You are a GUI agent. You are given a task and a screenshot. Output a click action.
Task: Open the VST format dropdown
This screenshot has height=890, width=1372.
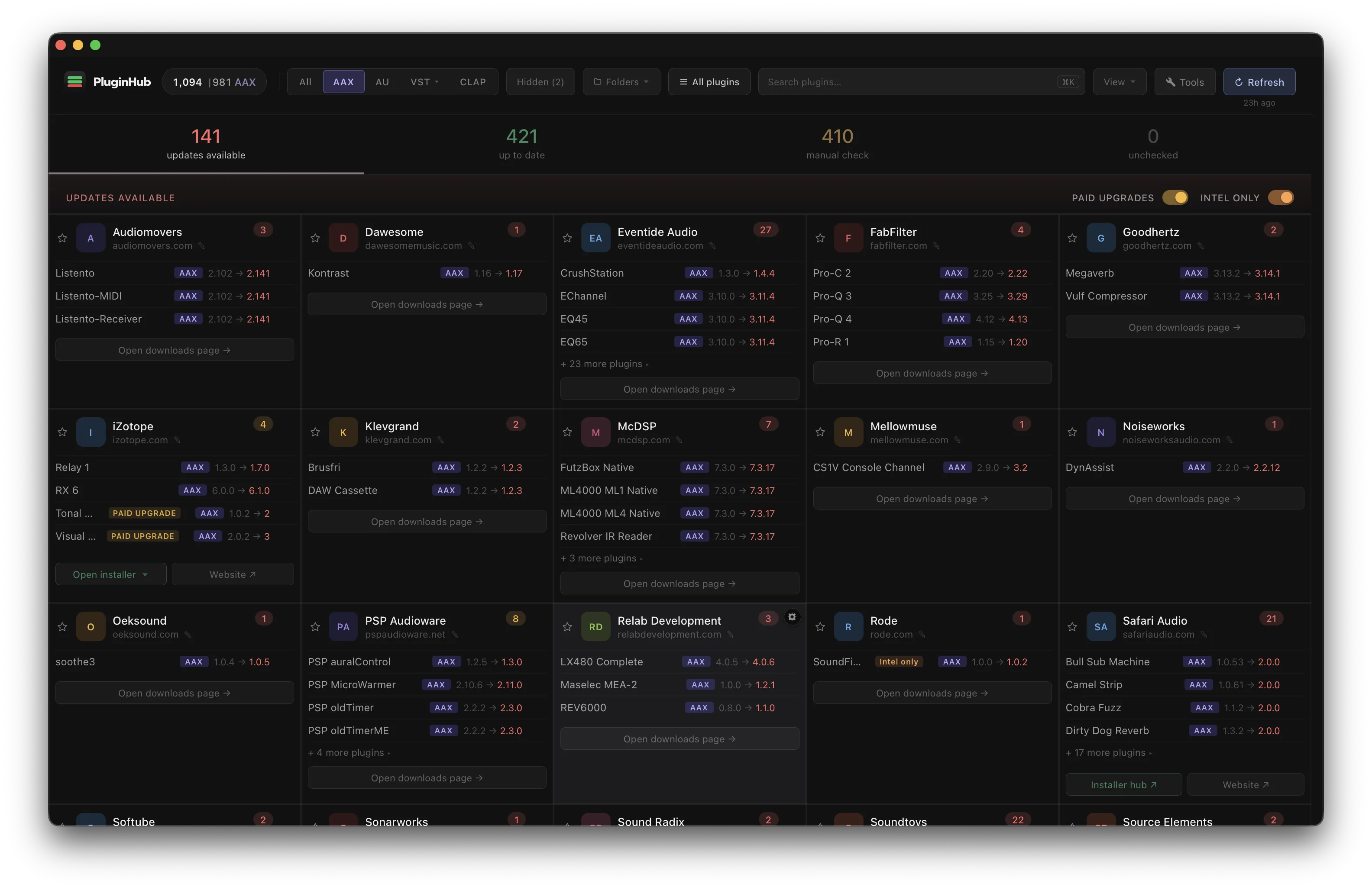[424, 82]
